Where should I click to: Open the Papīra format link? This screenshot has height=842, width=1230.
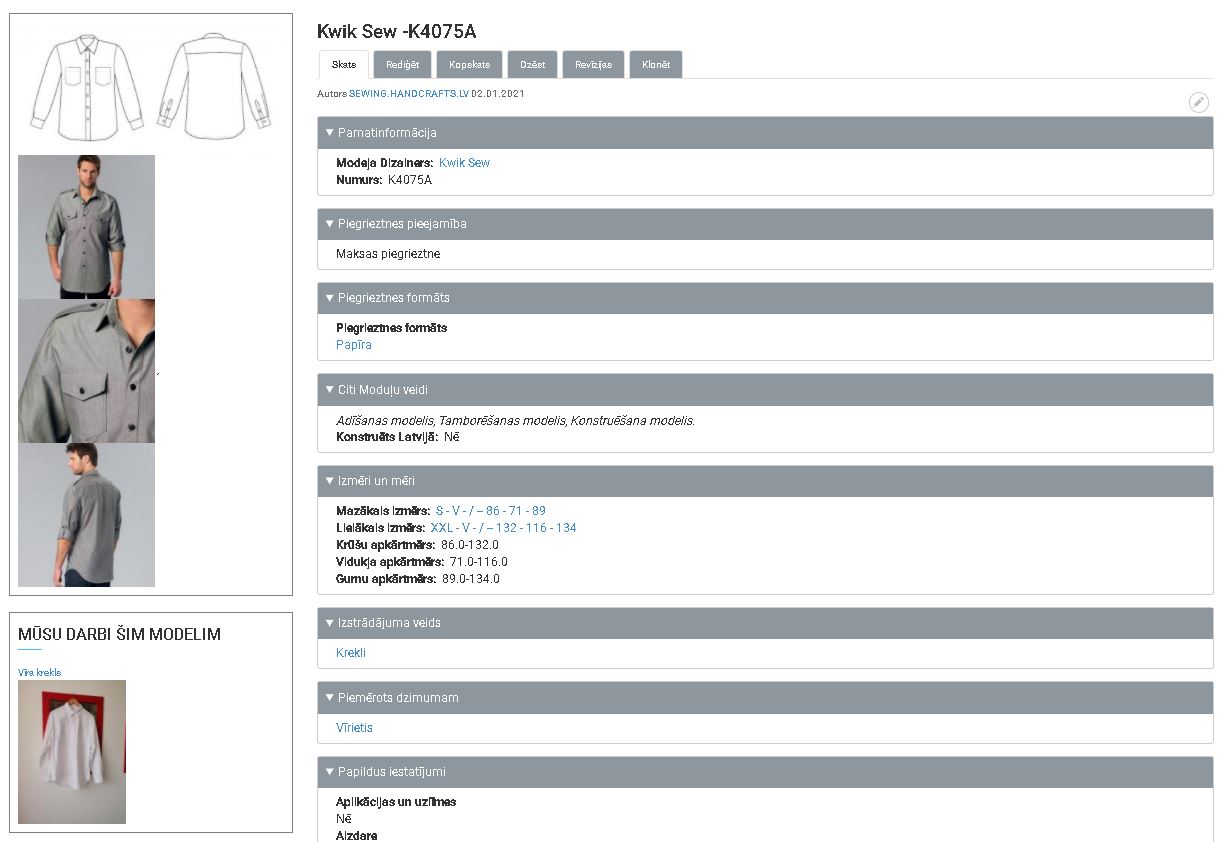pyautogui.click(x=354, y=345)
